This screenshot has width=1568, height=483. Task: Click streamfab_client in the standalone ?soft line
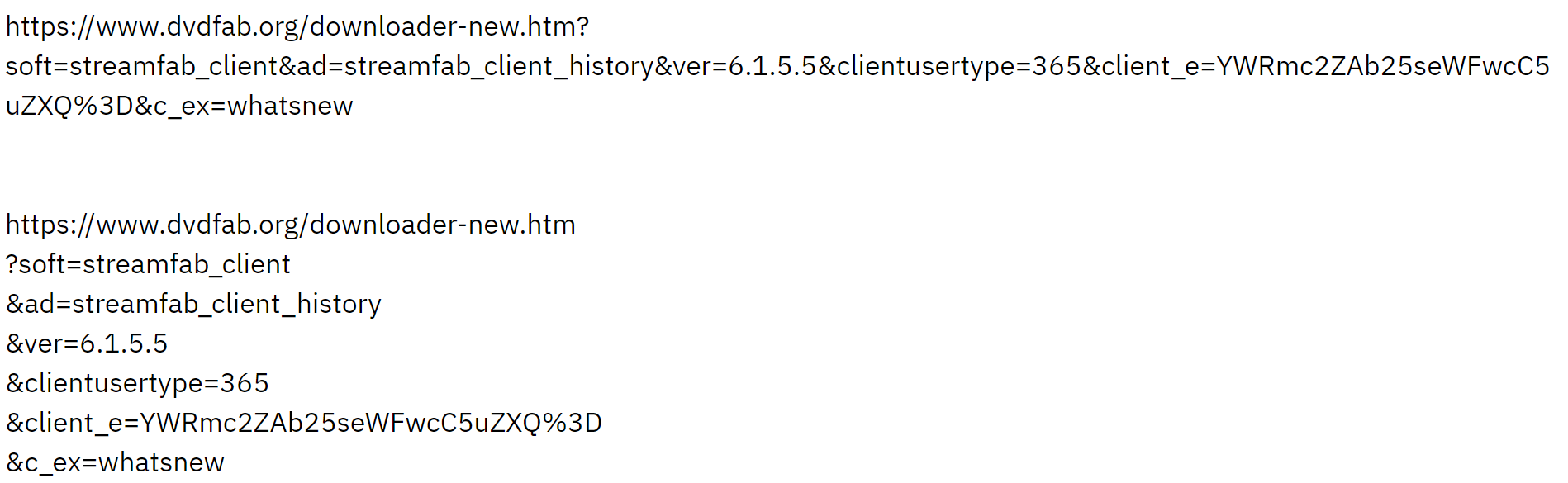click(x=187, y=265)
